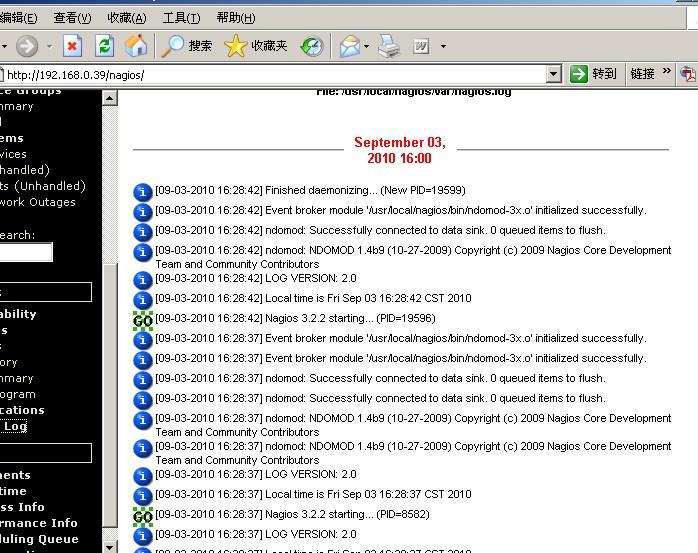Viewport: 698px width, 553px height.
Task: Open the View (查看) menu
Action: (72, 18)
